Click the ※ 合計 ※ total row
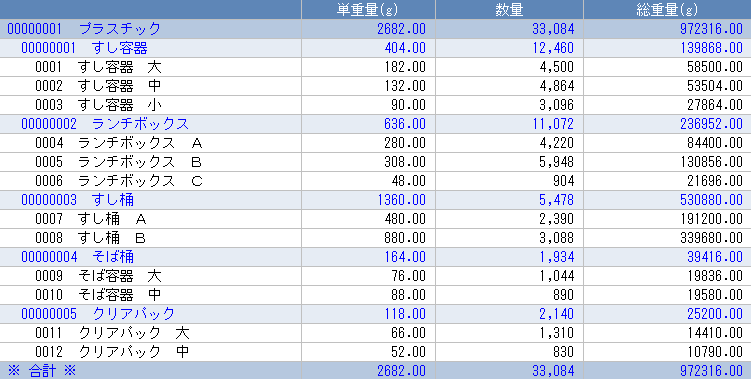 pos(376,370)
